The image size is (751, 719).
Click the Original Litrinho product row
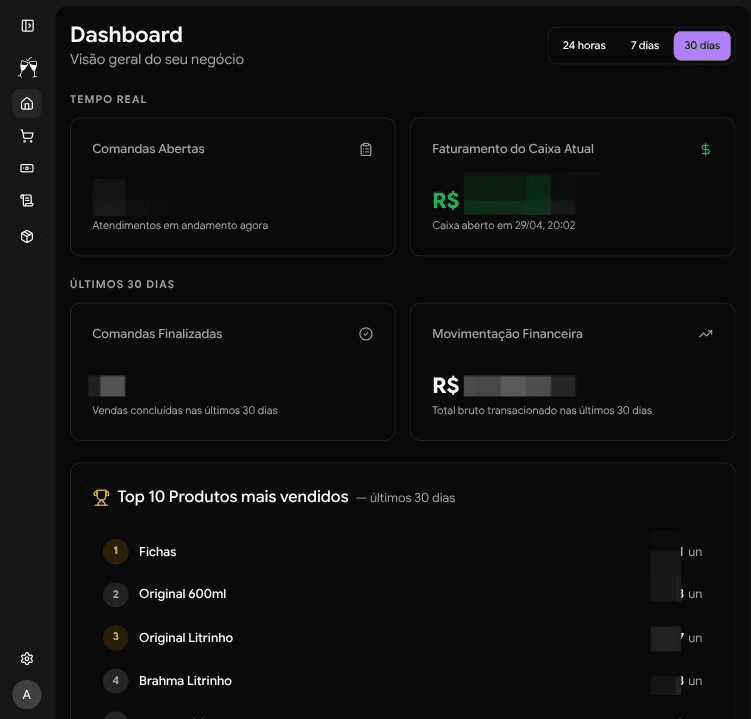pyautogui.click(x=402, y=638)
